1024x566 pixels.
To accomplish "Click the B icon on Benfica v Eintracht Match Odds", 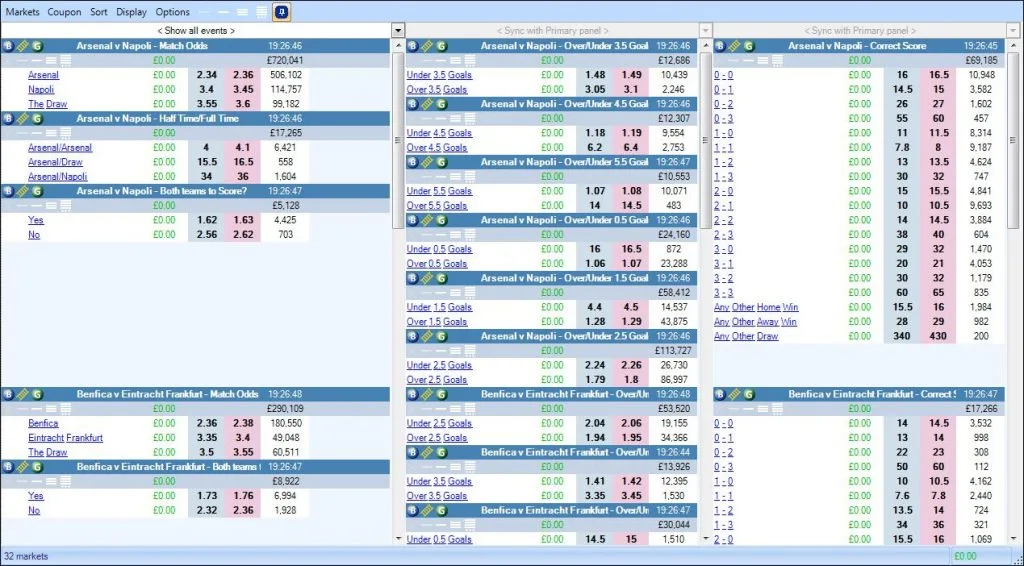I will click(x=8, y=394).
